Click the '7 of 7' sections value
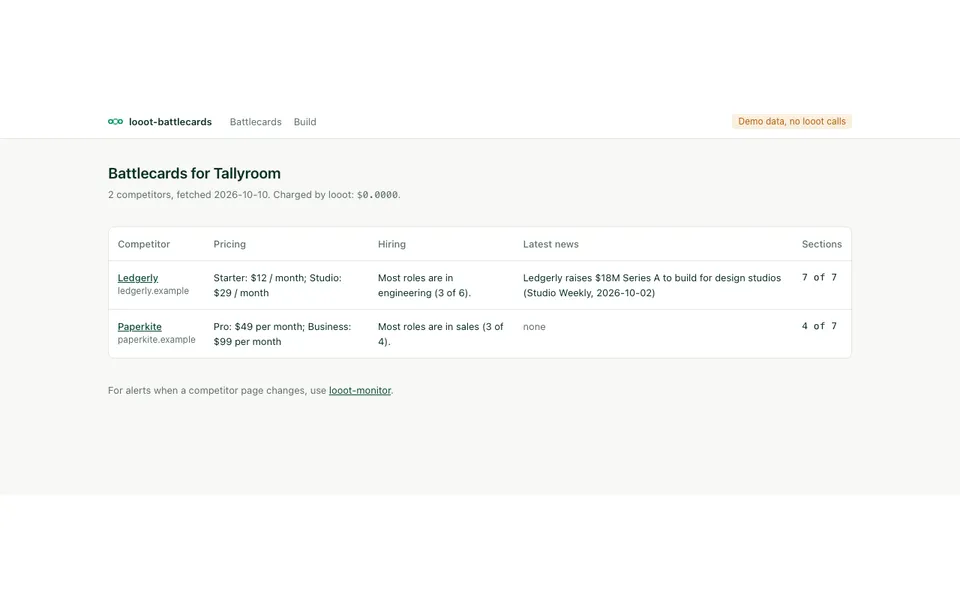Screen dimensions: 960x600 (x=819, y=277)
